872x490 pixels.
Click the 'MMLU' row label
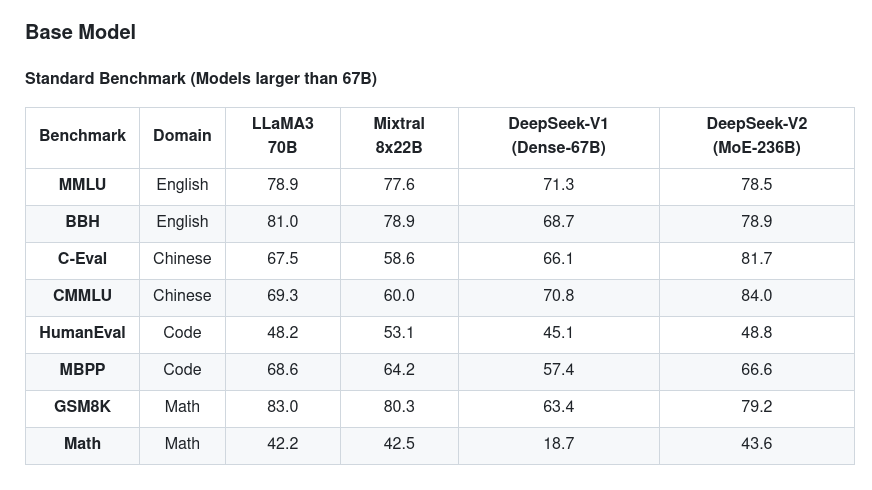click(82, 184)
